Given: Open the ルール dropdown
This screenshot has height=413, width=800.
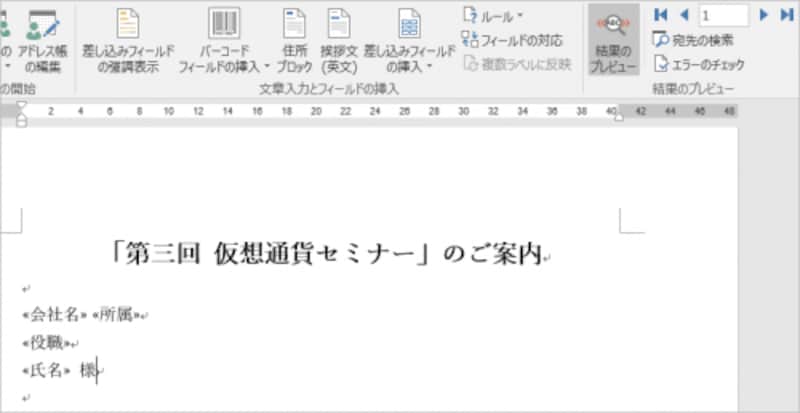Looking at the screenshot, I should (x=493, y=16).
